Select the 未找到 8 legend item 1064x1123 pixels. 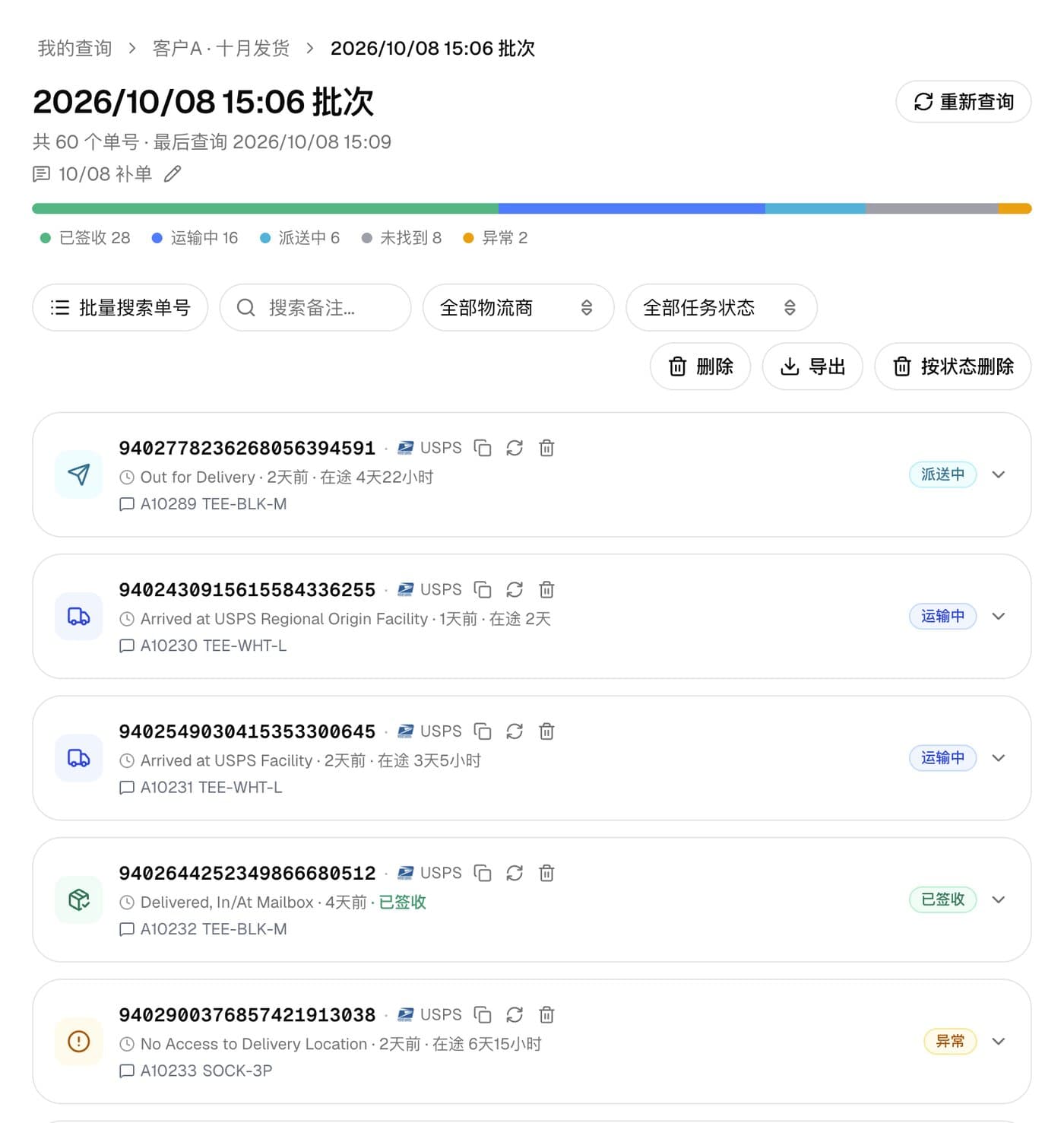(402, 238)
